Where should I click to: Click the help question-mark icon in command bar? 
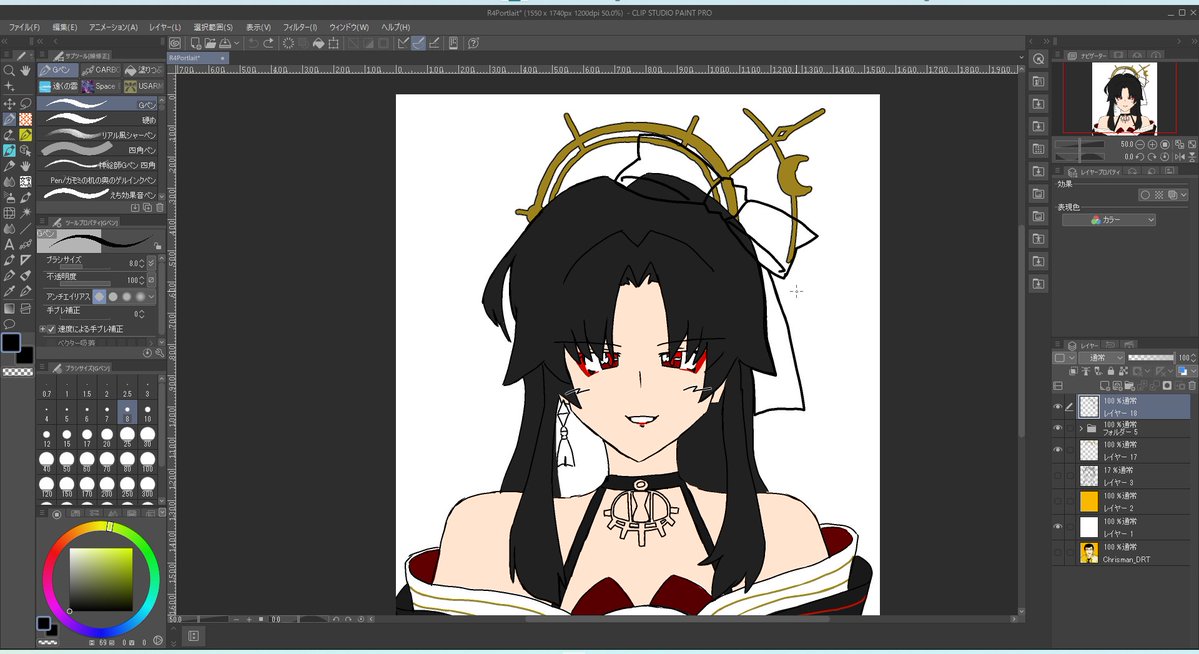pos(473,44)
